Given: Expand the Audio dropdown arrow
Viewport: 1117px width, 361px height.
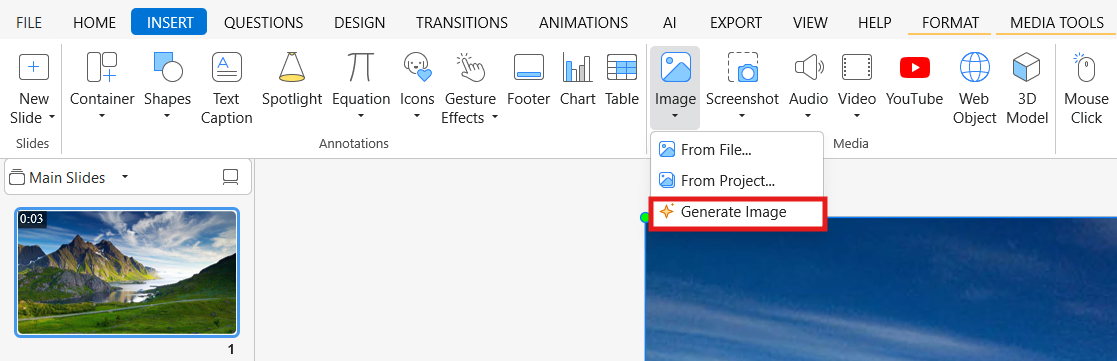Looking at the screenshot, I should click(x=809, y=117).
